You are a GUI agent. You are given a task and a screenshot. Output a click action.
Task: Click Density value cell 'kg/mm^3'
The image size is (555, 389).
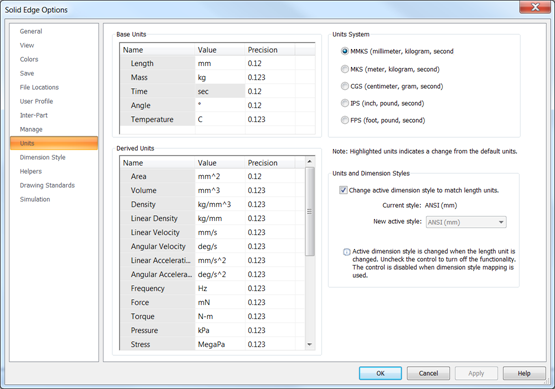[220, 204]
